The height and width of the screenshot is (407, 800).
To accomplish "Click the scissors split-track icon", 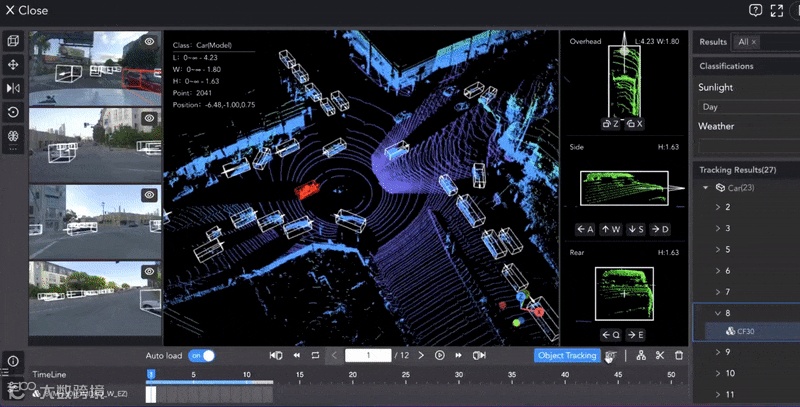I will 660,355.
